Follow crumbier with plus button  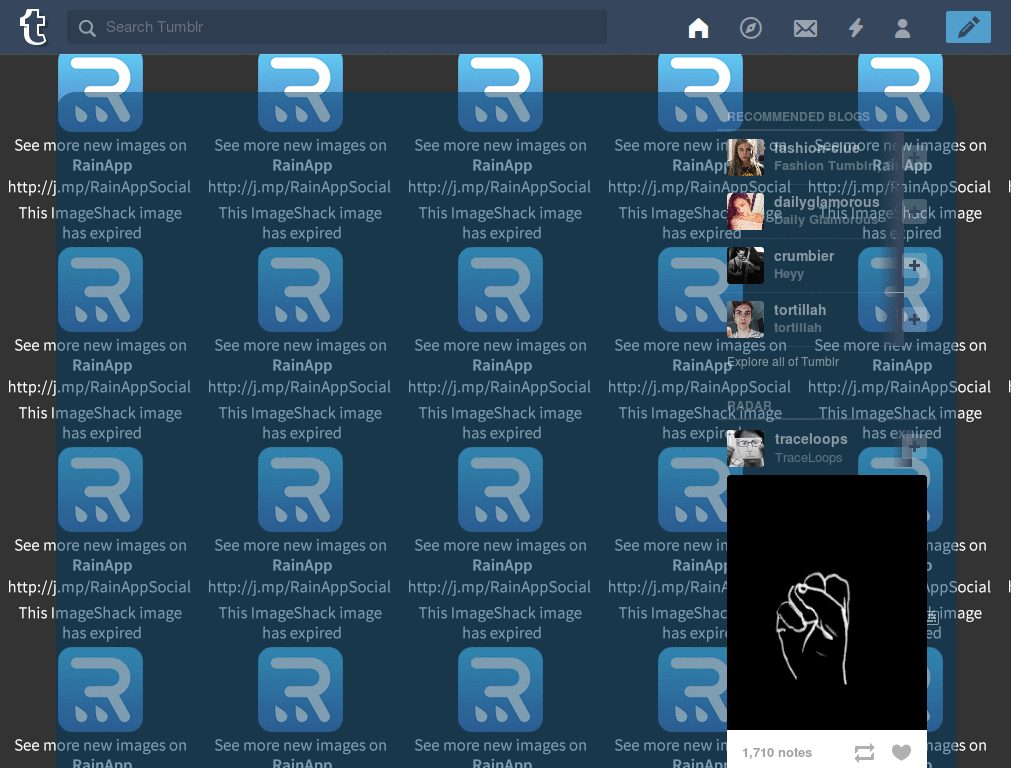914,265
